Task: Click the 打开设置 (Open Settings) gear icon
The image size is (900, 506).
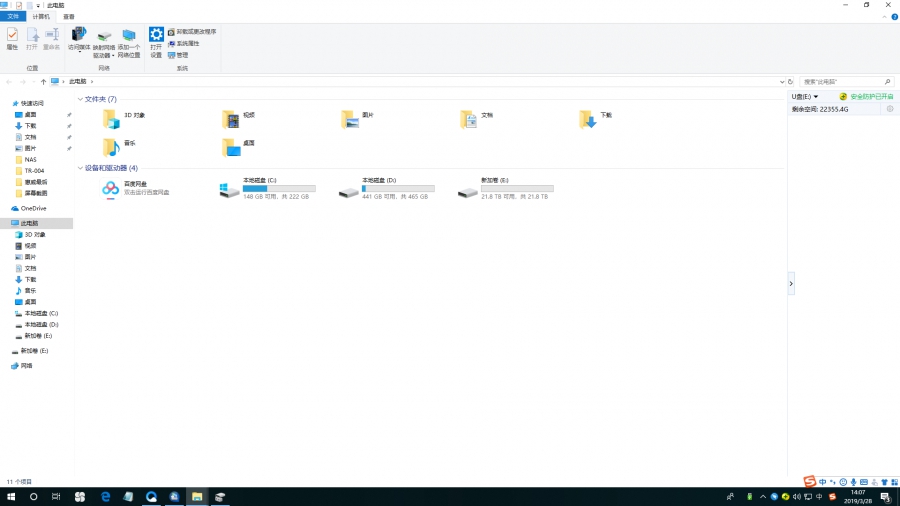Action: coord(156,40)
